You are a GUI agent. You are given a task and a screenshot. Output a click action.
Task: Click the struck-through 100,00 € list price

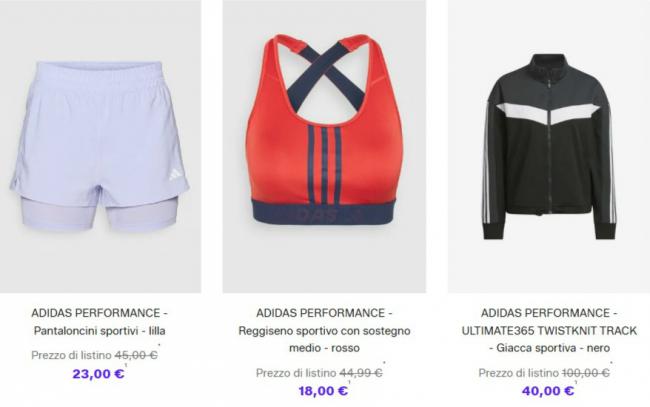(x=585, y=373)
